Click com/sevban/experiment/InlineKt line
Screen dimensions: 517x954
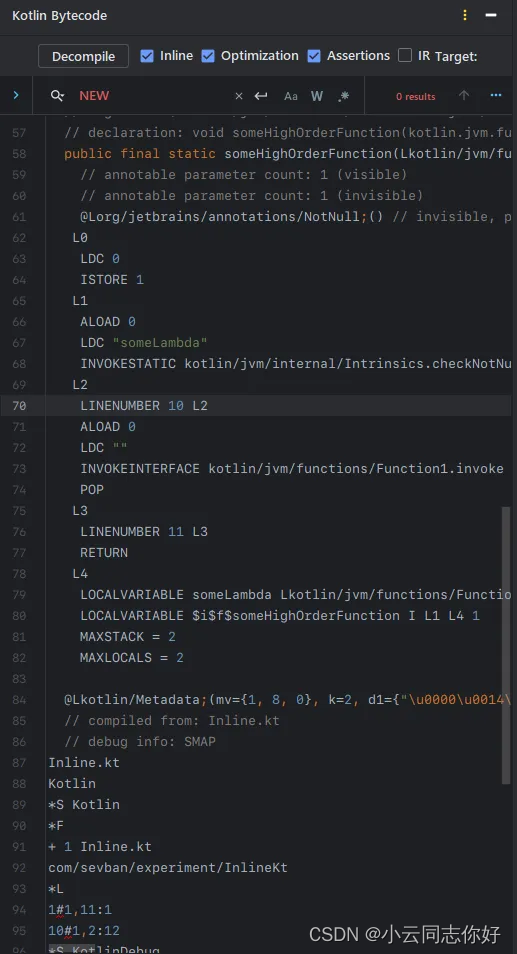[x=168, y=867]
